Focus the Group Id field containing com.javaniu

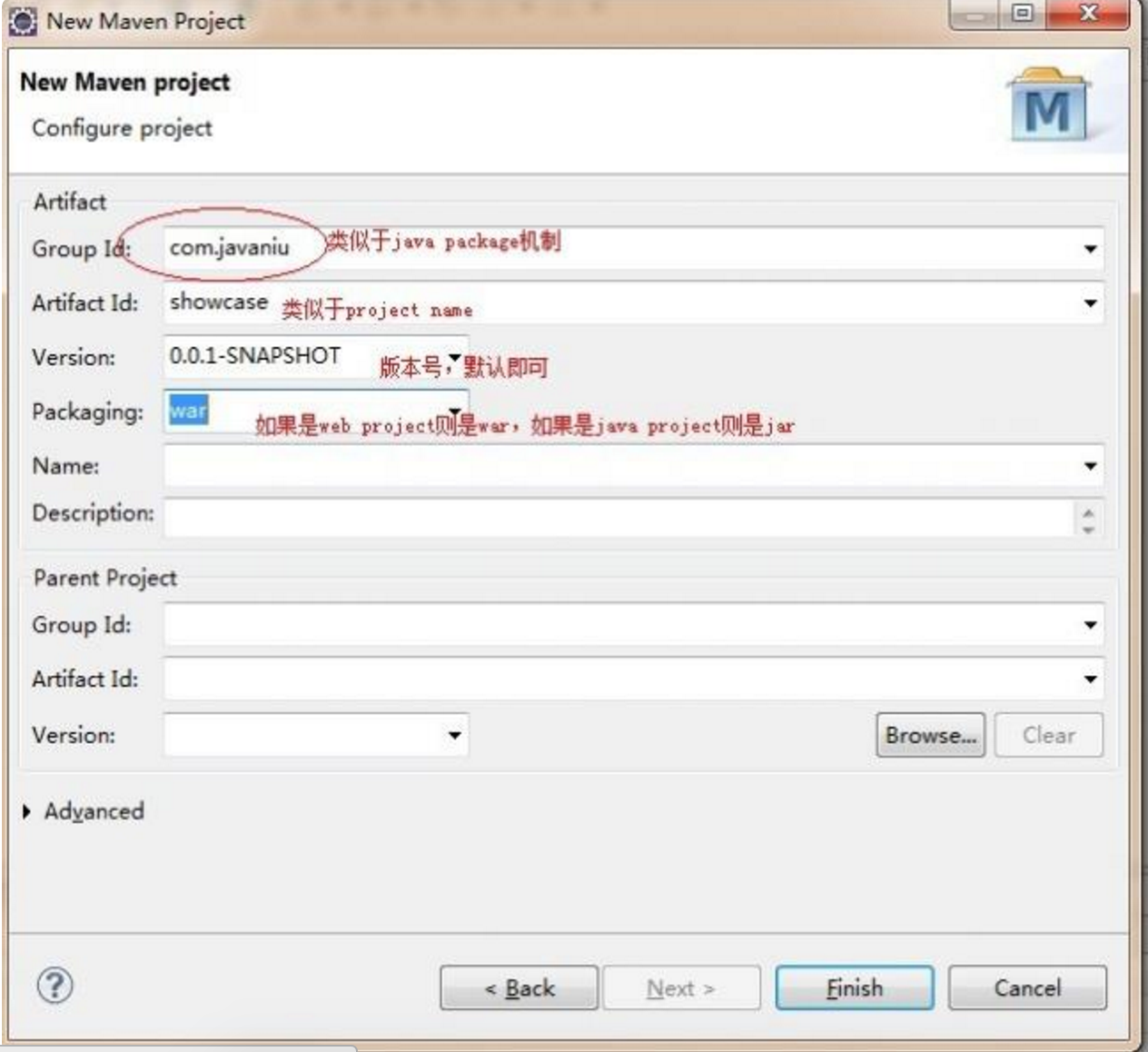point(633,249)
